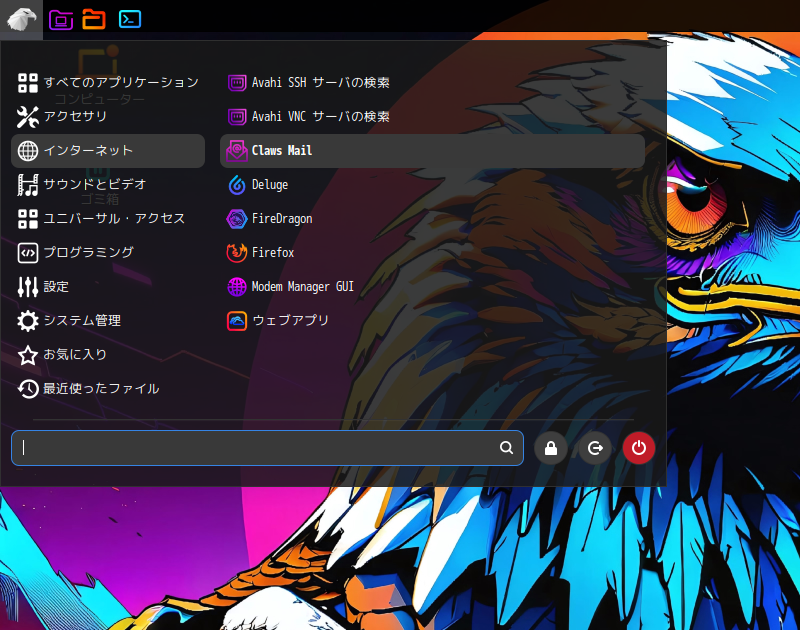800x630 pixels.
Task: Click inside the application search field
Action: pos(267,448)
